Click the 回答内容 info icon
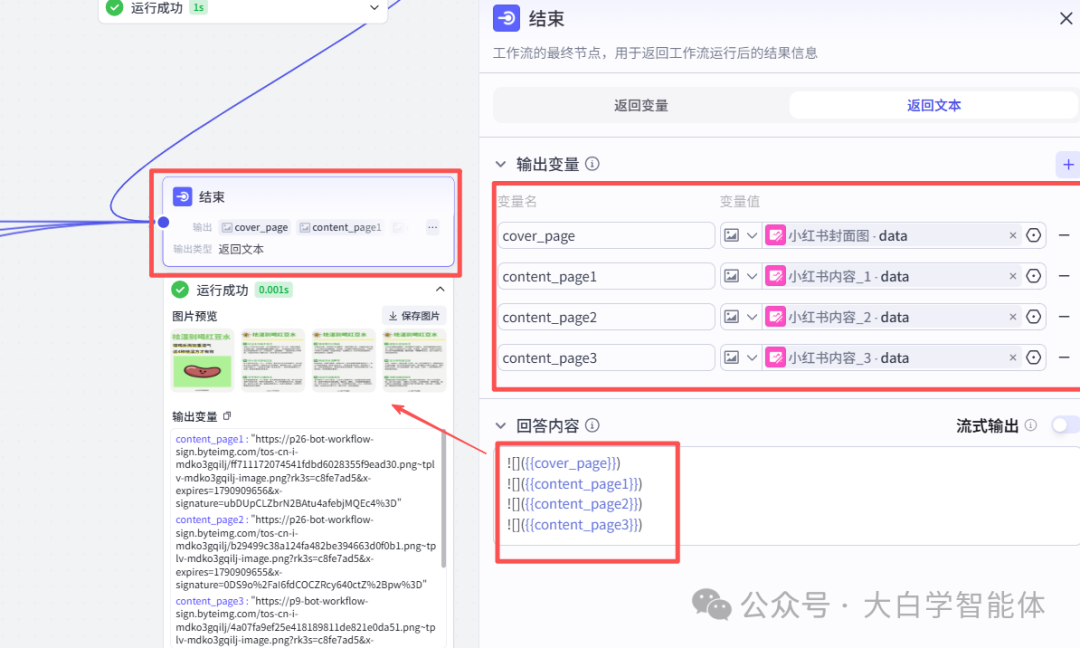 coord(592,426)
